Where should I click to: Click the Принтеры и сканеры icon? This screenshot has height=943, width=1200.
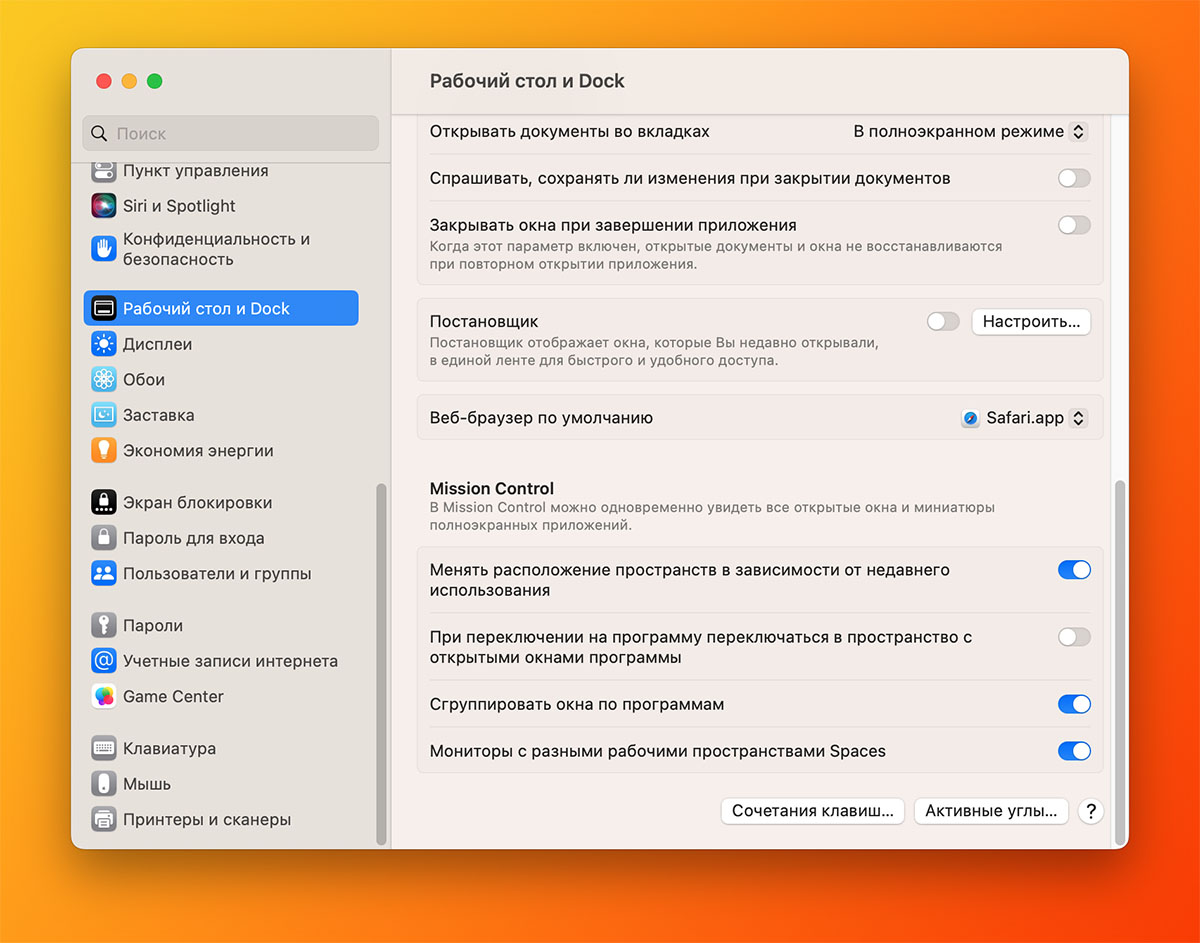[104, 819]
